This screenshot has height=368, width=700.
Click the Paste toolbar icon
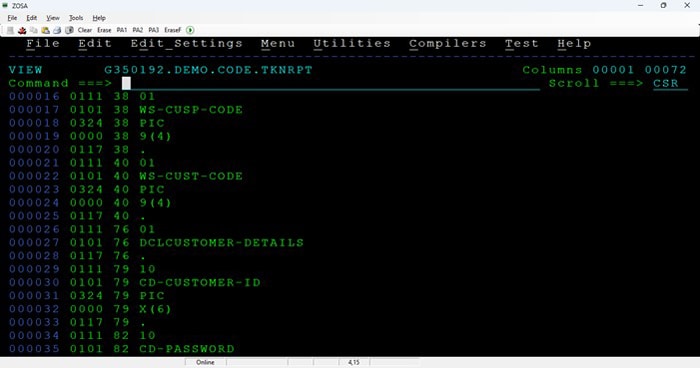46,30
